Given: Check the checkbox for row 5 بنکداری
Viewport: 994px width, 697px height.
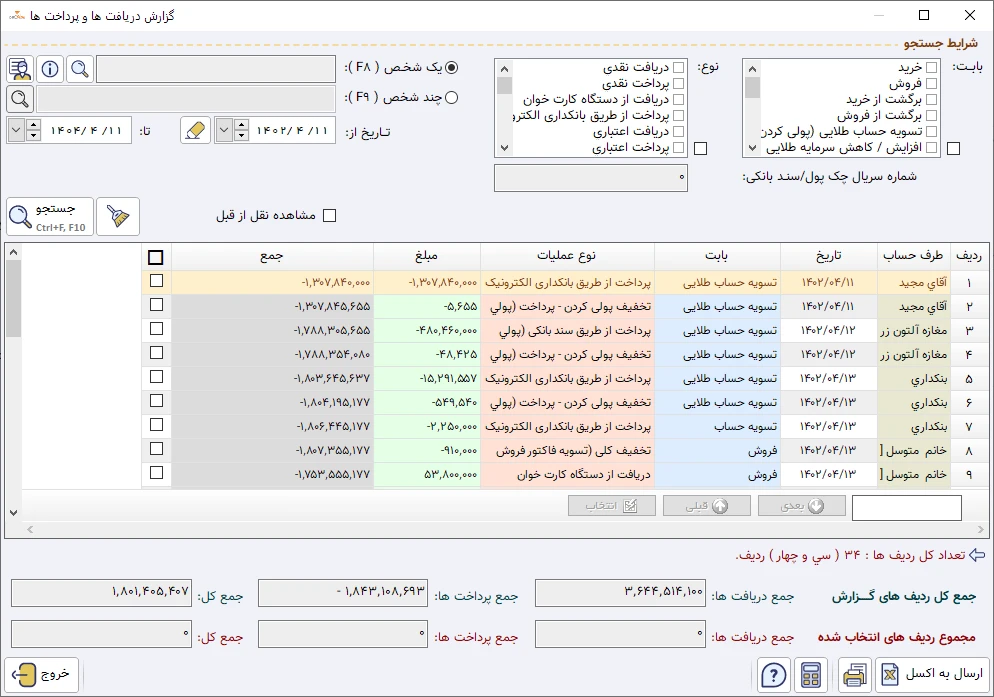Looking at the screenshot, I should [157, 377].
